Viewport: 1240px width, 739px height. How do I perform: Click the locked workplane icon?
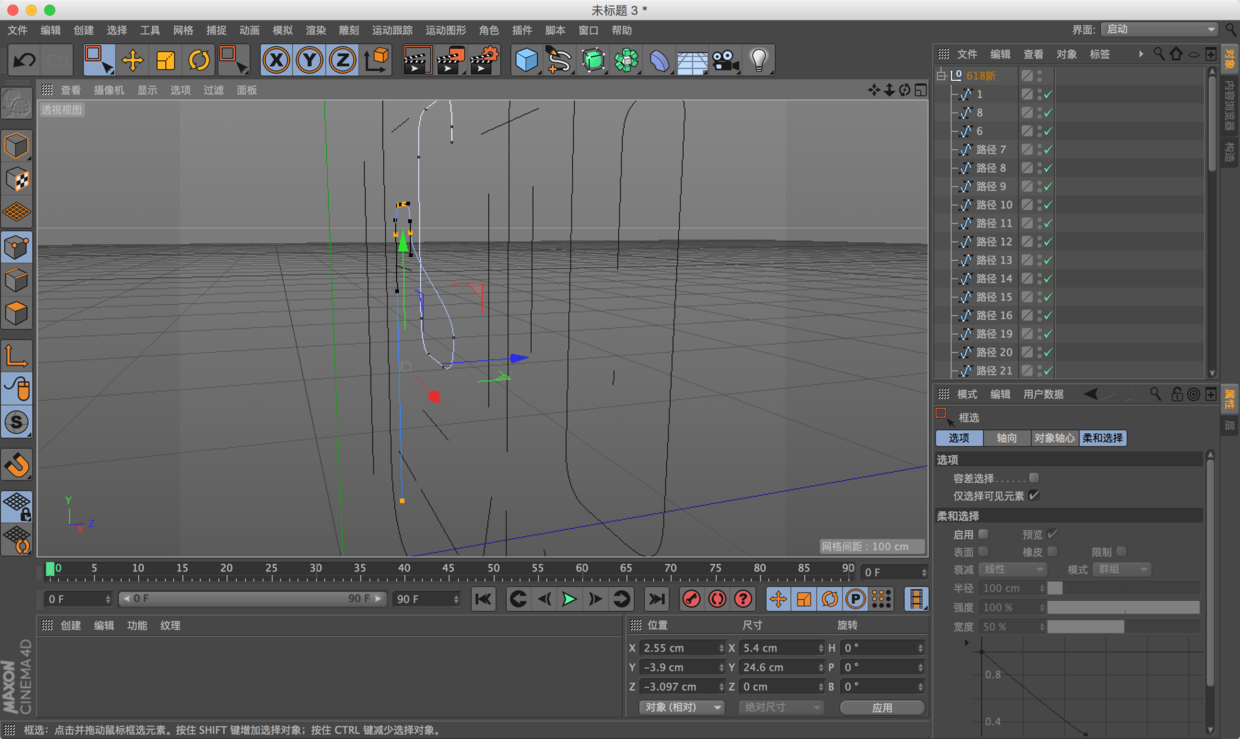(x=16, y=506)
